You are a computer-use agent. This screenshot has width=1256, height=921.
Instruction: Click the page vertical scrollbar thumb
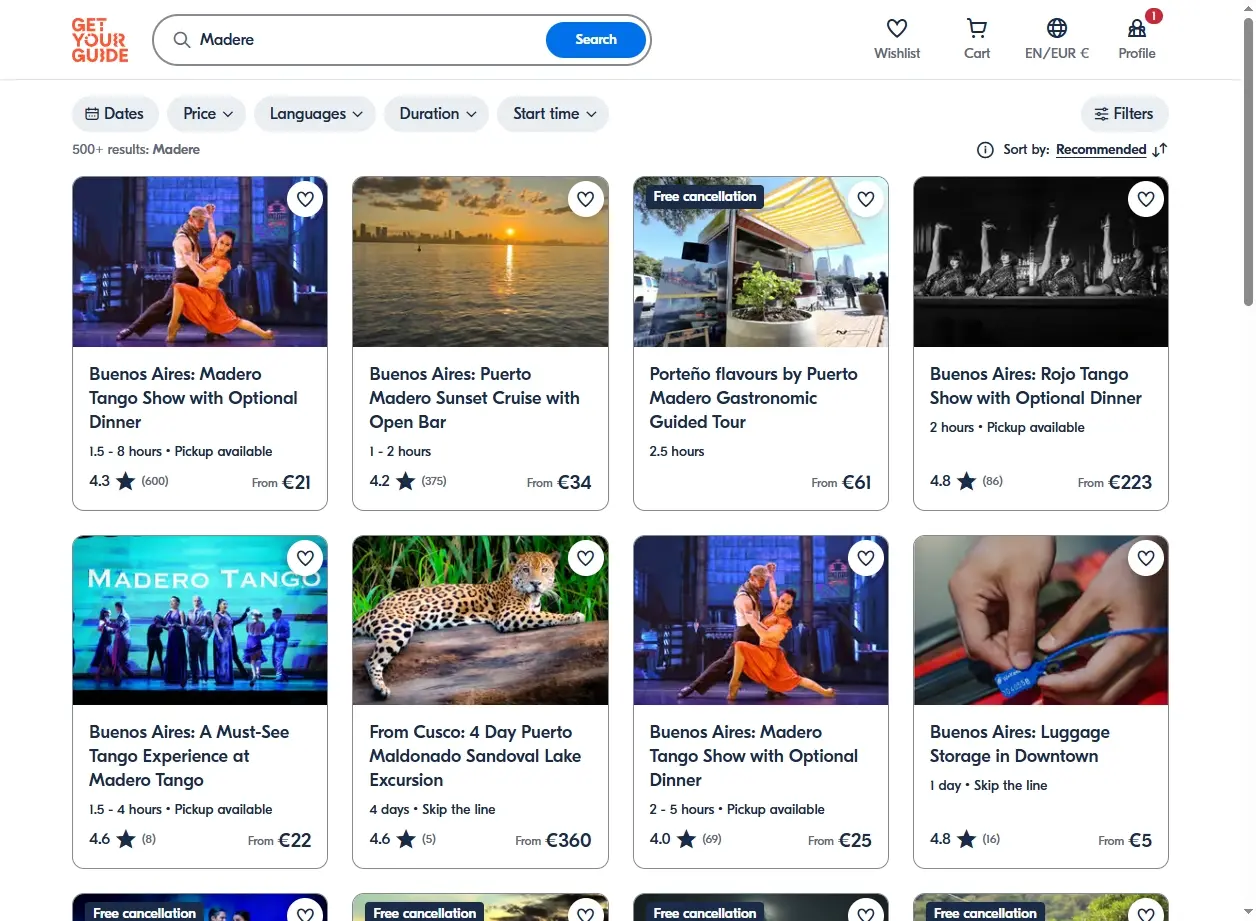(x=1248, y=162)
